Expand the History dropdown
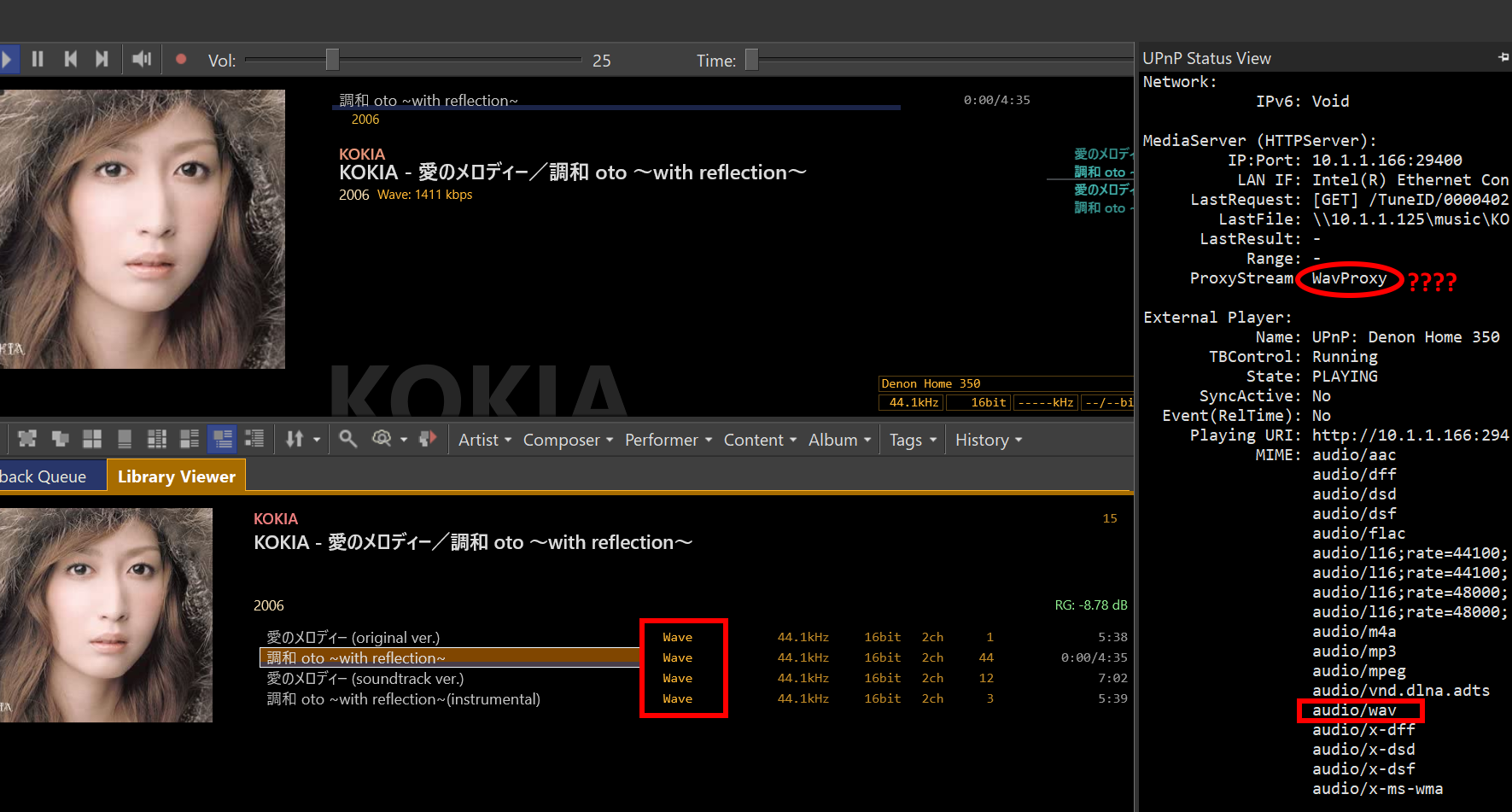Screen dimensions: 1512x812 [988, 440]
